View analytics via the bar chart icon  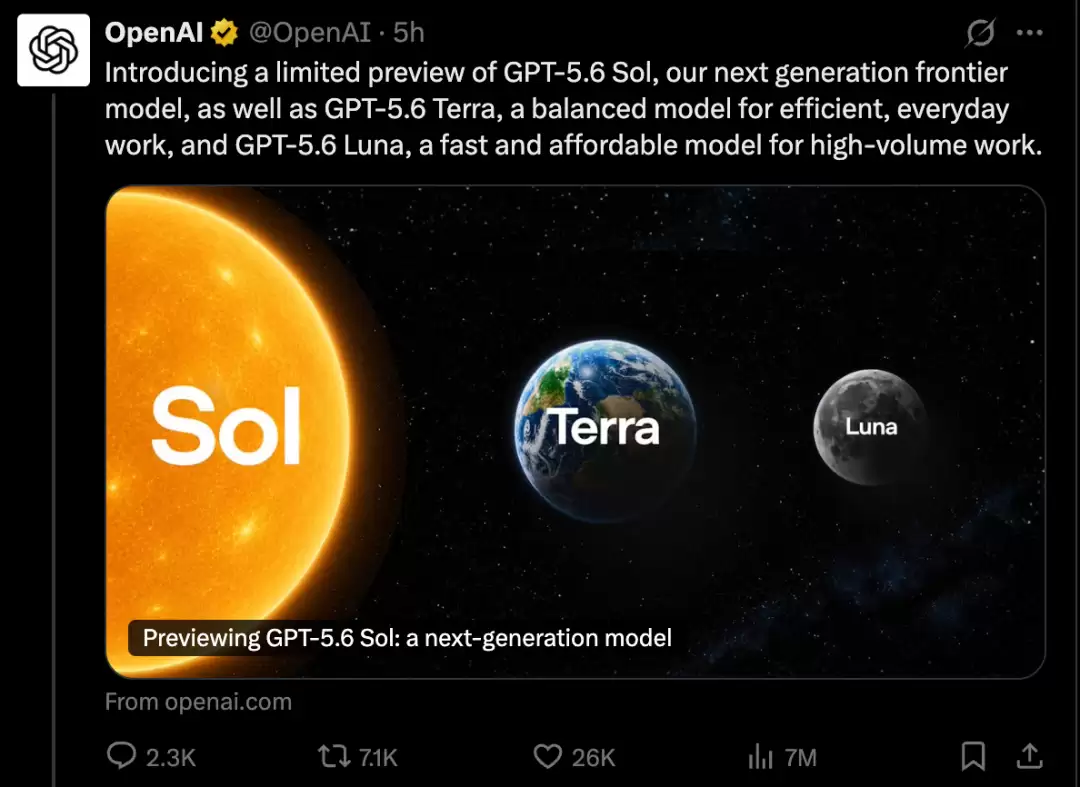[x=760, y=757]
